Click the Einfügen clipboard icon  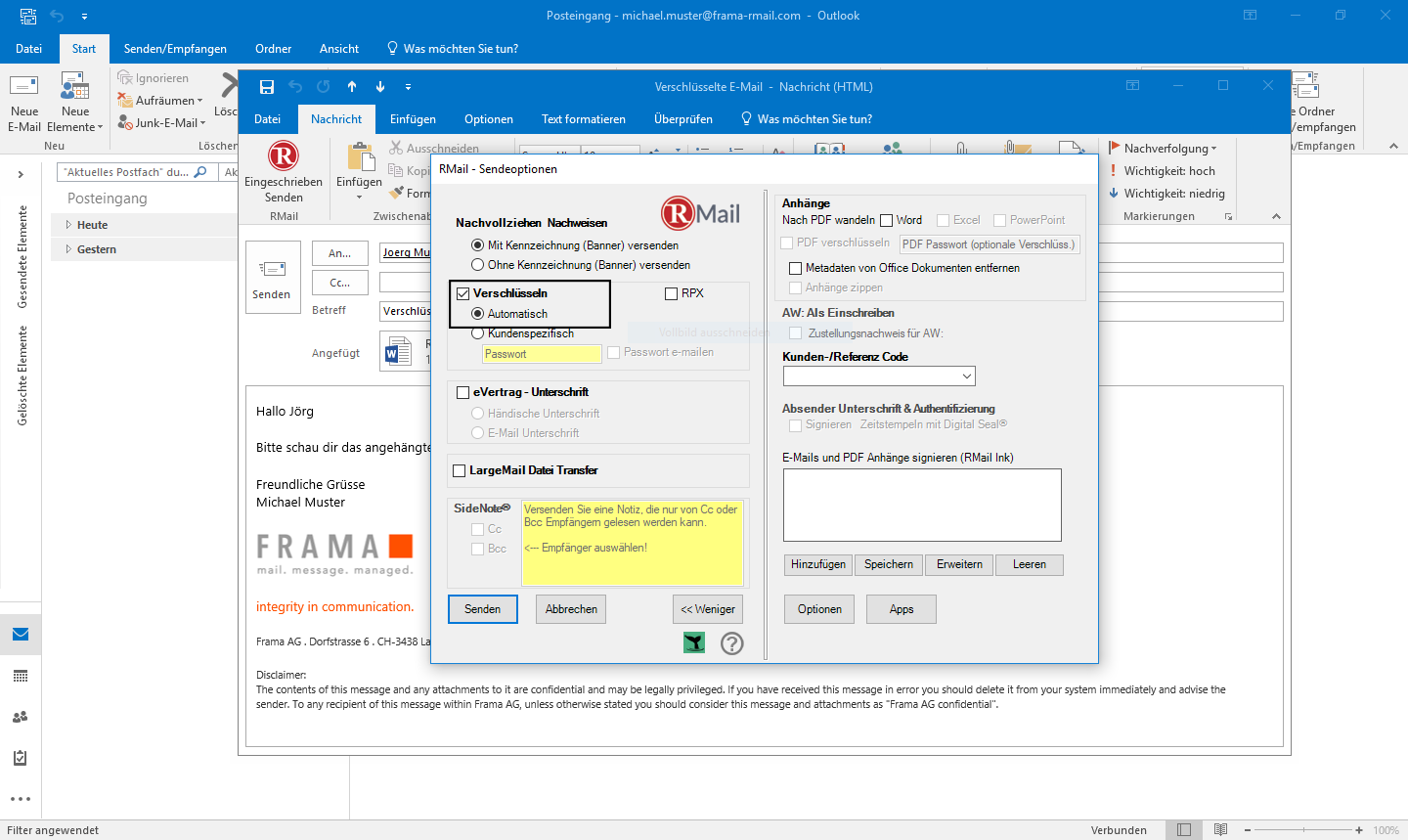(x=360, y=156)
